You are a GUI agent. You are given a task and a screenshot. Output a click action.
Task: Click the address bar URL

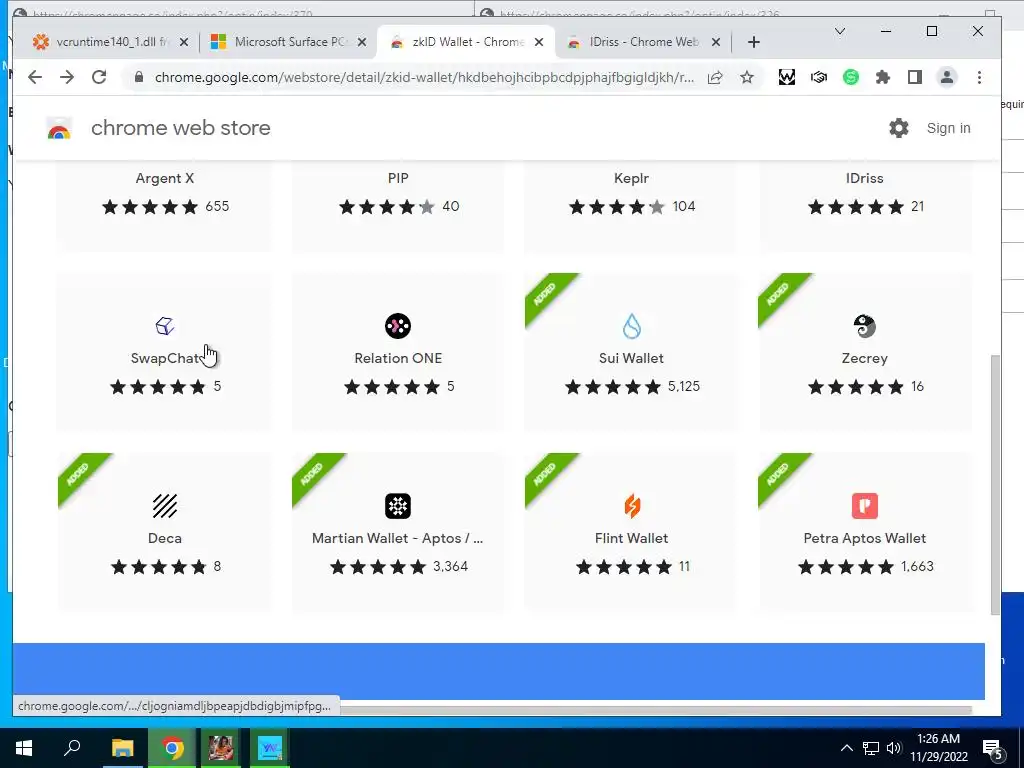424,78
